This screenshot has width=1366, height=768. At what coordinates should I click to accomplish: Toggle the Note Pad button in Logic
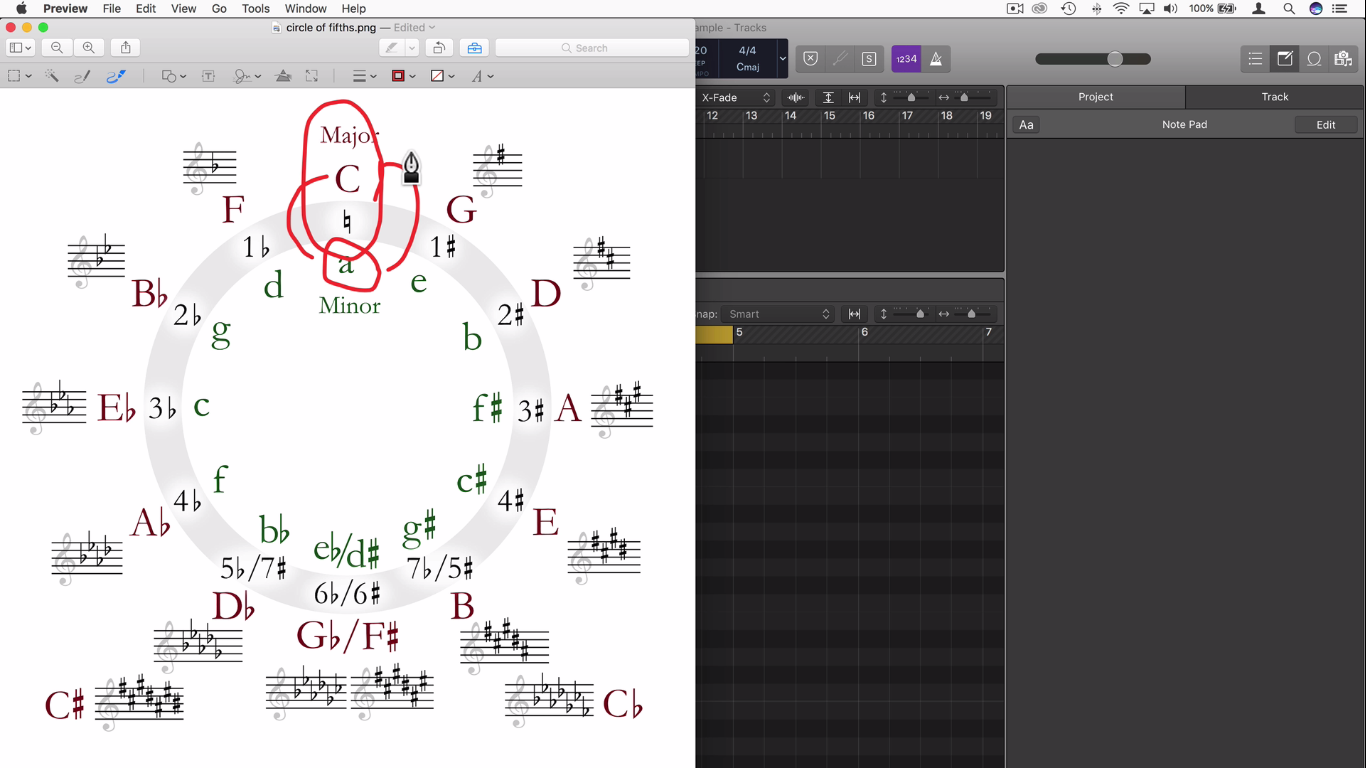tap(1285, 59)
